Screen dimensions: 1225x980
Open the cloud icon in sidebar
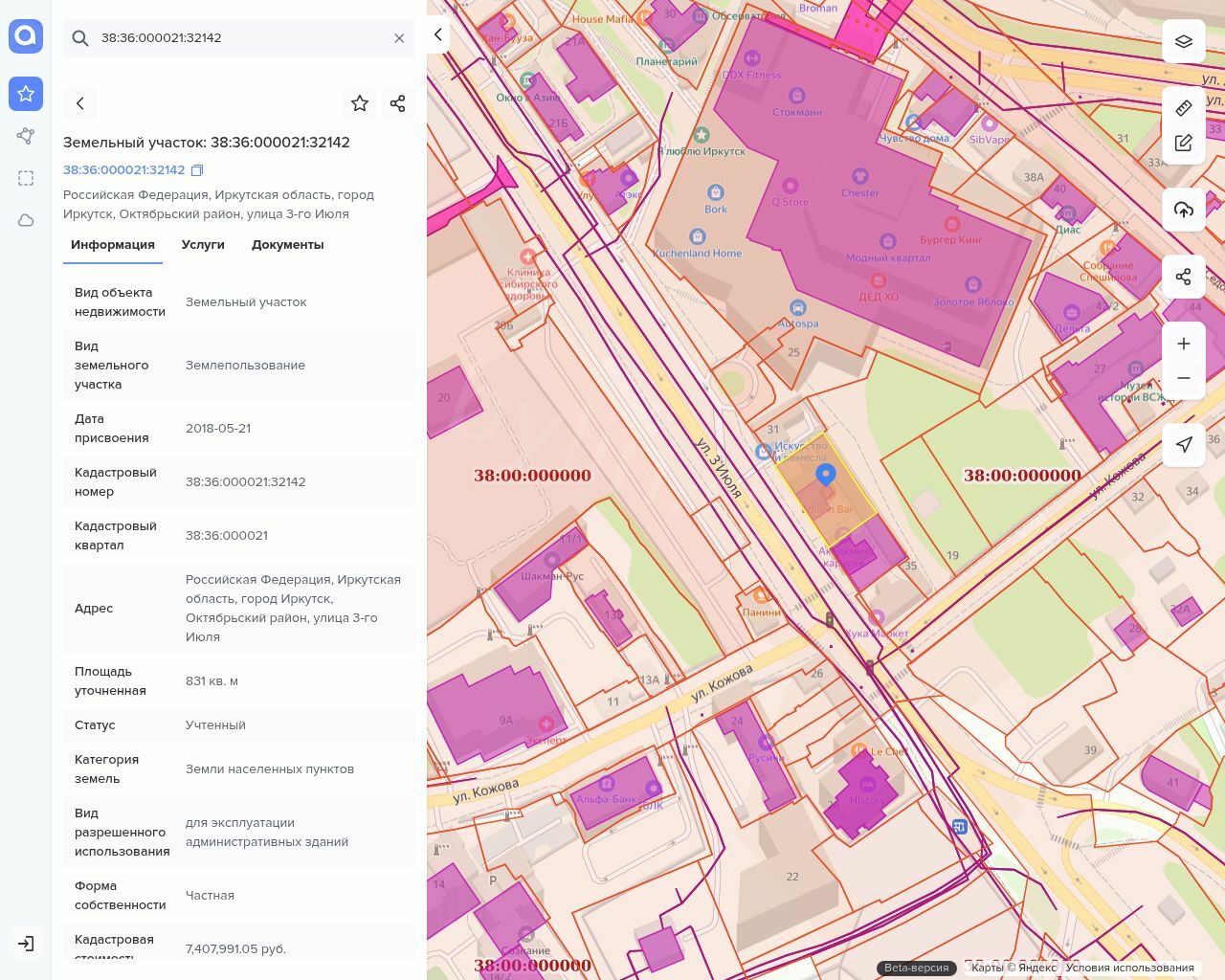click(x=26, y=221)
